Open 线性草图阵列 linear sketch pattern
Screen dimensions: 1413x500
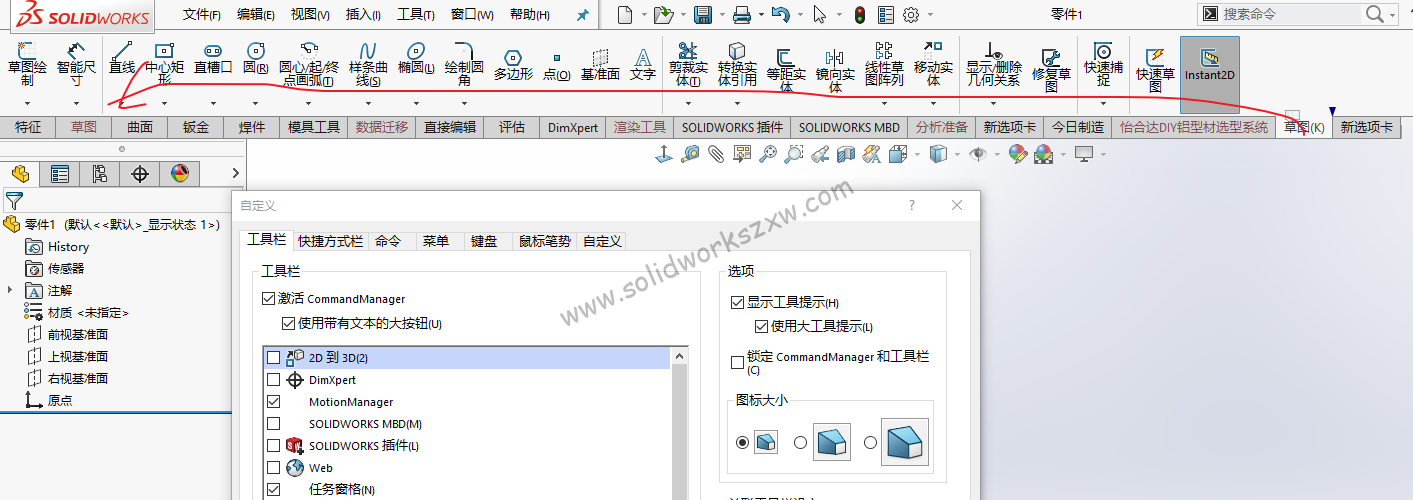(x=884, y=64)
